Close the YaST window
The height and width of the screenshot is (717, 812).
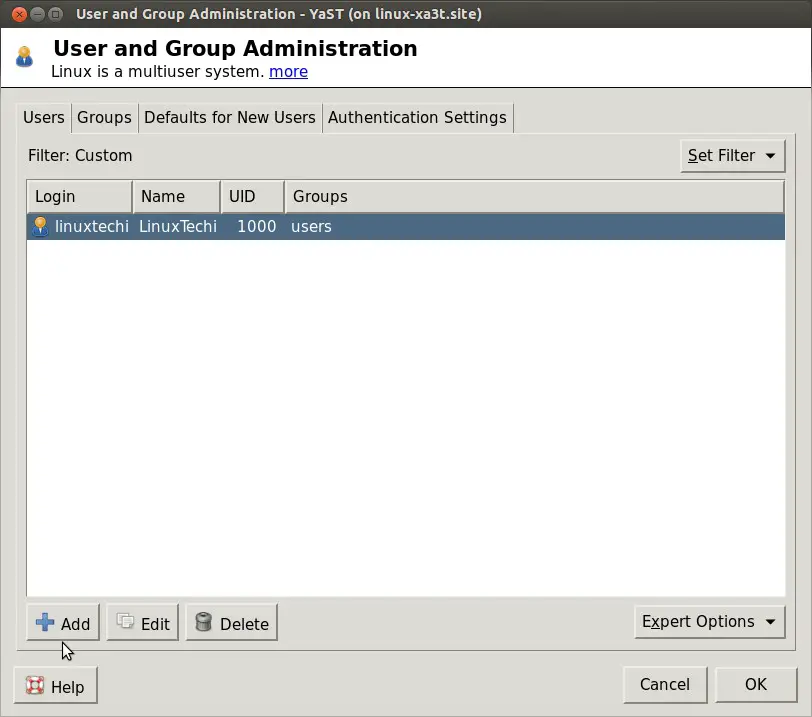tap(19, 14)
